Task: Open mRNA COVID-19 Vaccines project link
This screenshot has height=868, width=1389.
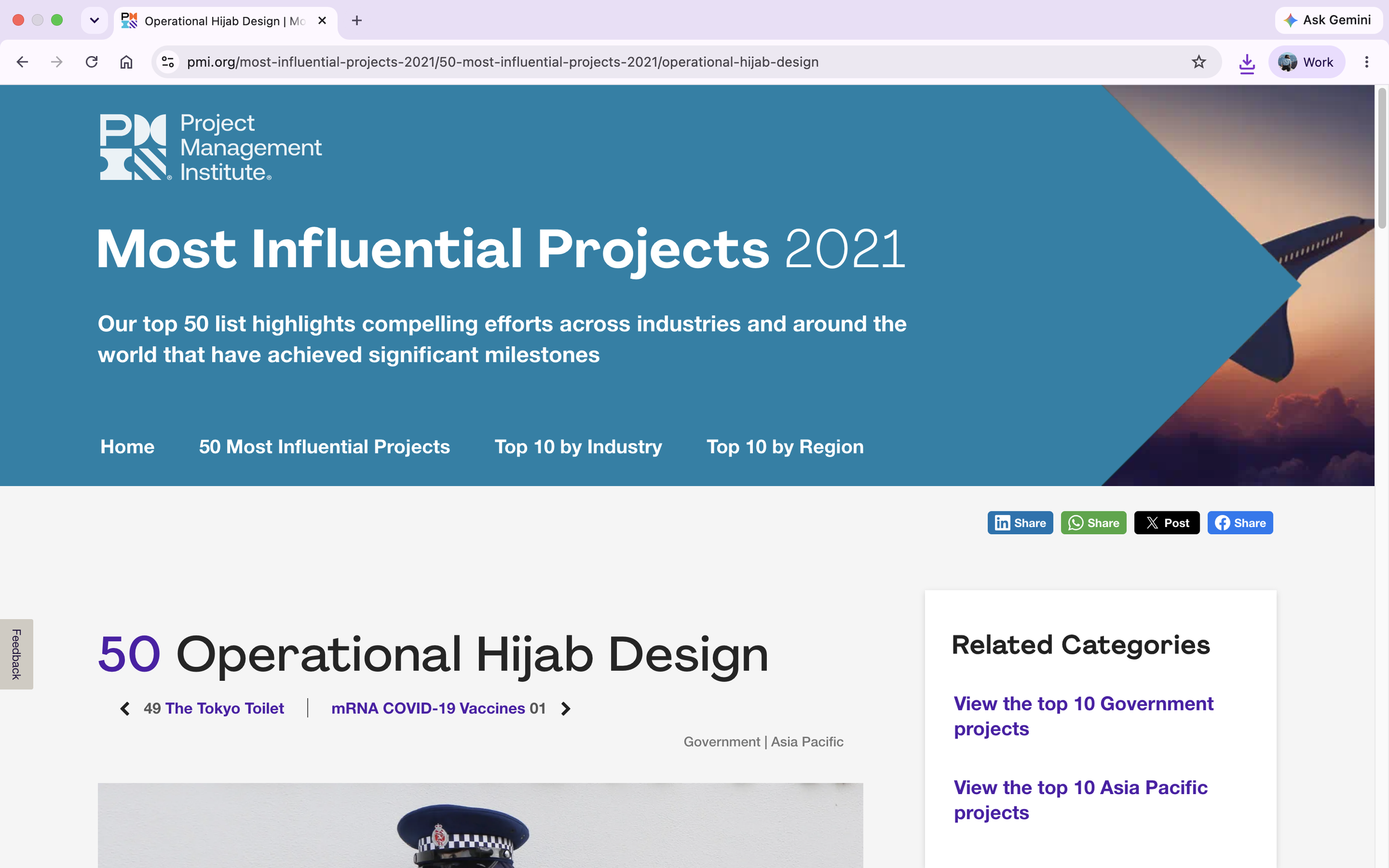Action: point(428,709)
